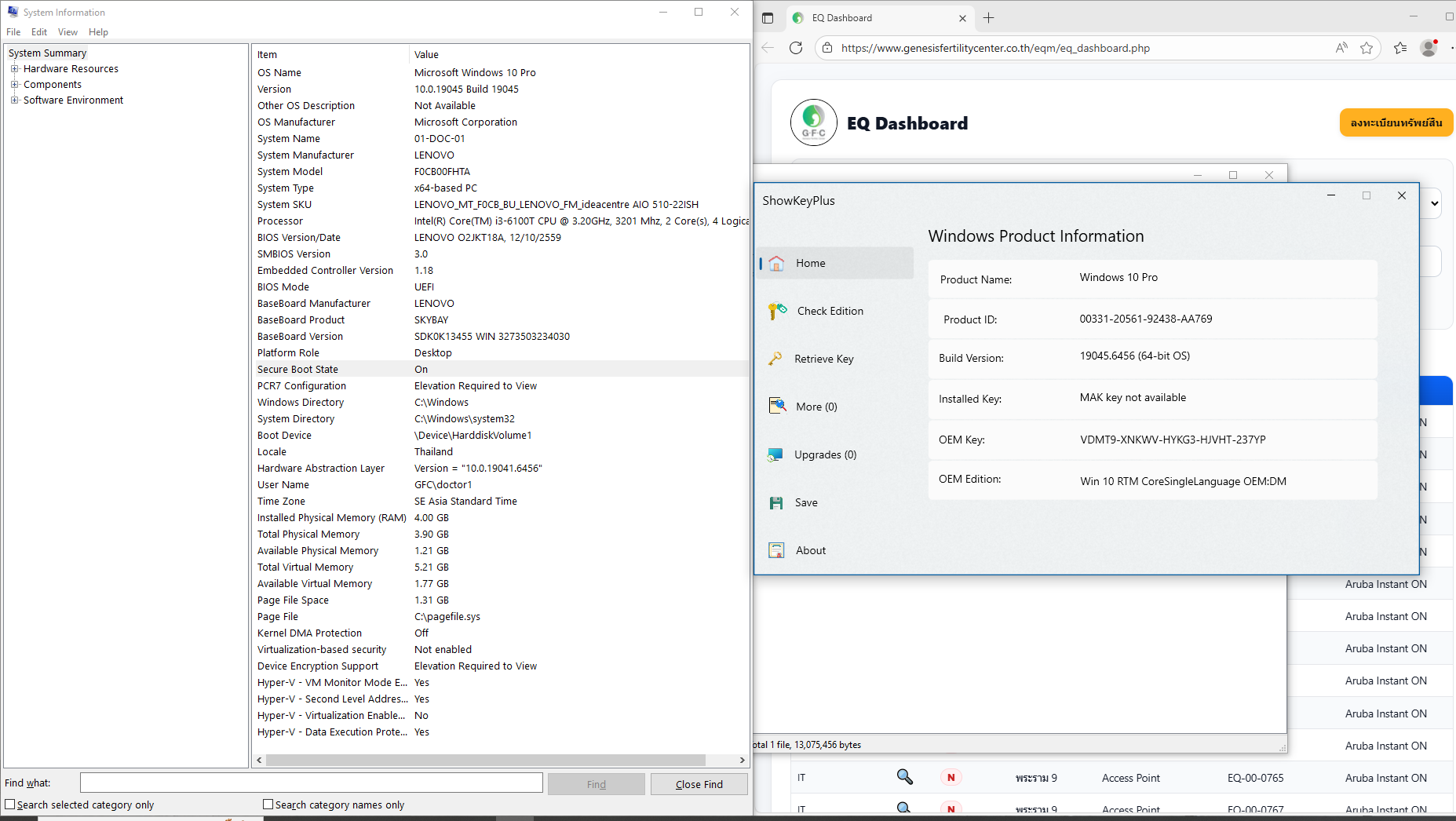Screen dimensions: 1456x821
Task: Click the Find what text field
Action: click(x=311, y=783)
